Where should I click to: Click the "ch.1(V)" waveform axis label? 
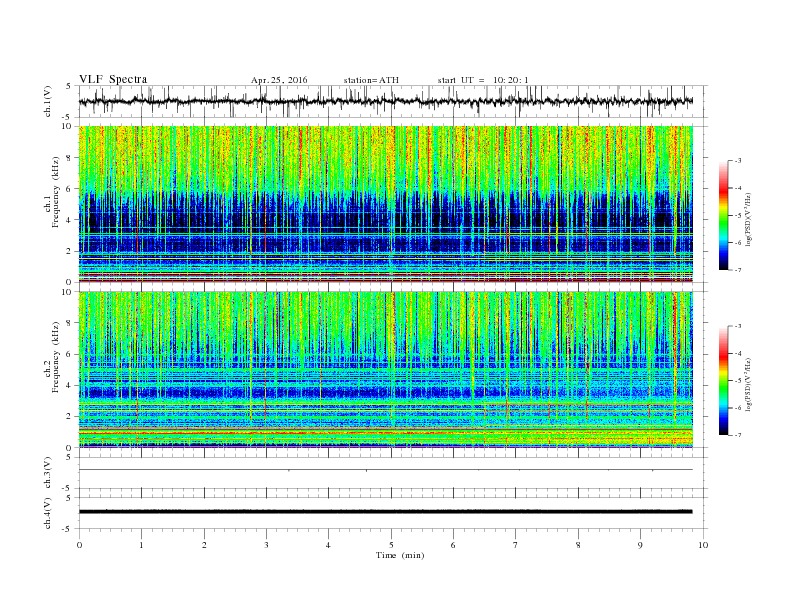coord(48,103)
